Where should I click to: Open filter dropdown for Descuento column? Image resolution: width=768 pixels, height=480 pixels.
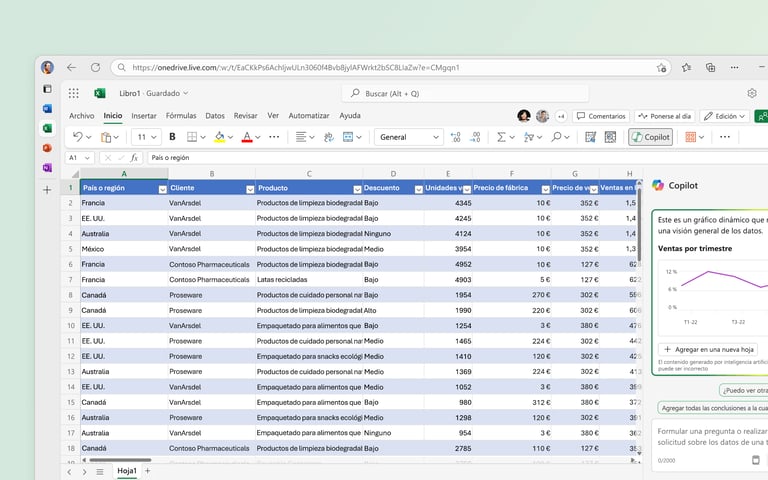pyautogui.click(x=418, y=190)
